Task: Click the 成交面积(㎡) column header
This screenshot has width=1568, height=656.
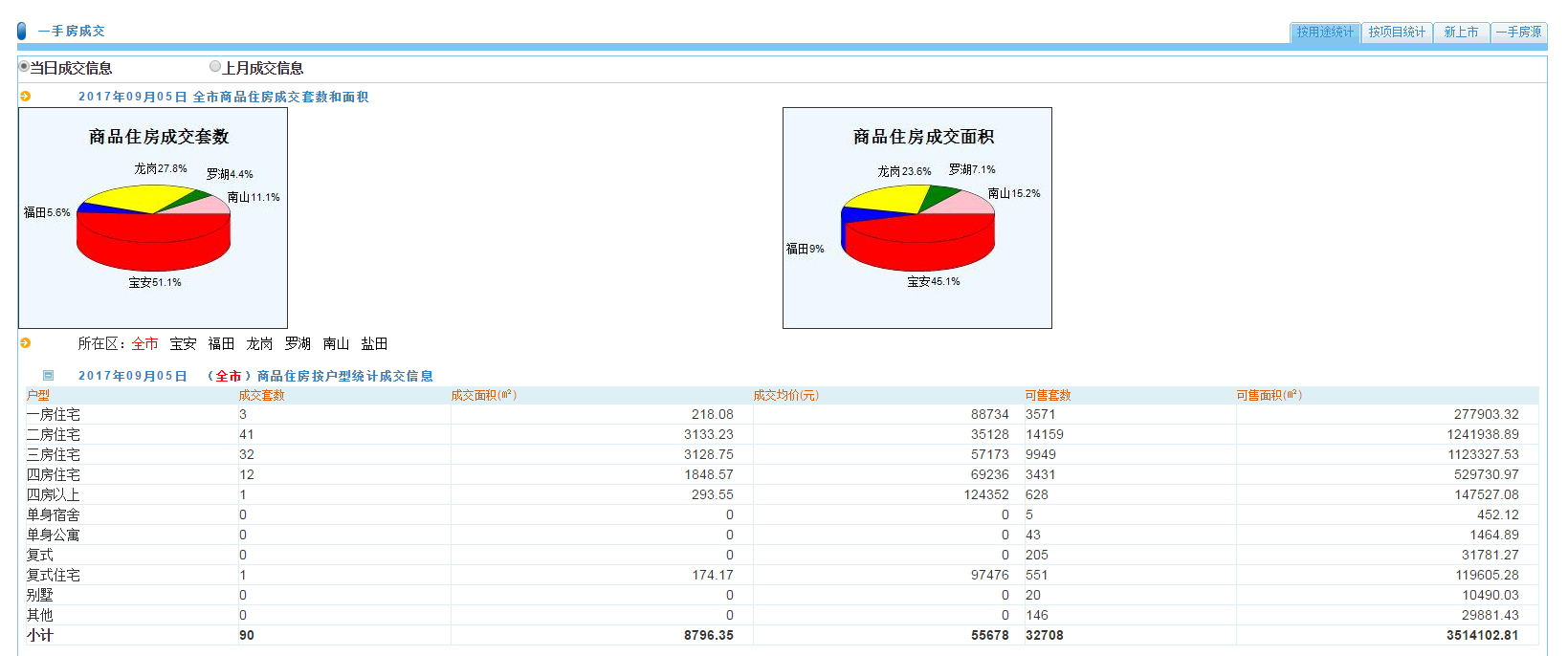Action: [x=484, y=395]
